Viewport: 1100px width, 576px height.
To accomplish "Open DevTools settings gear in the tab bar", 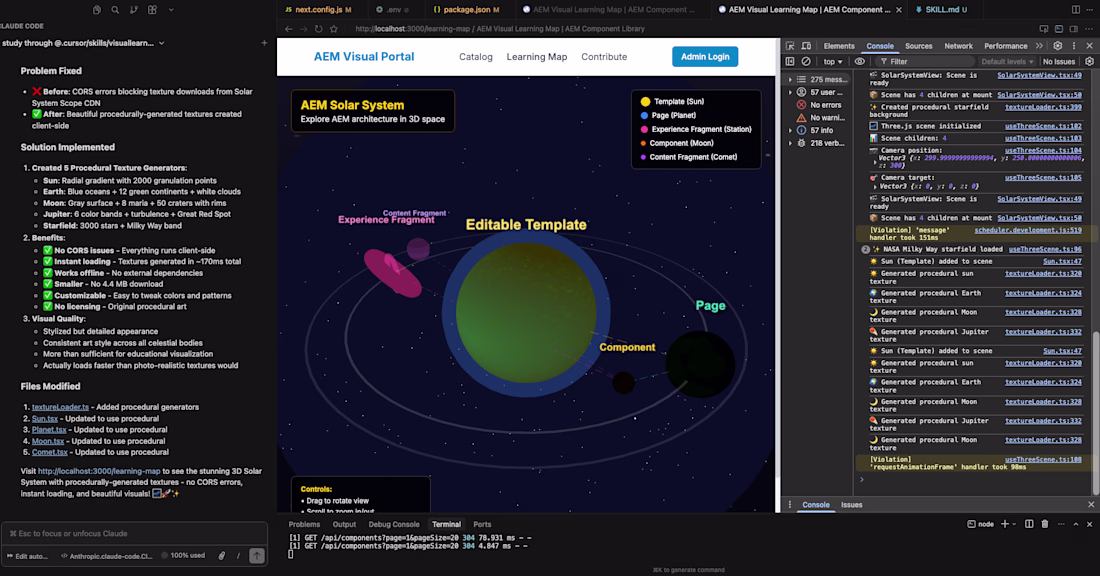I will pyautogui.click(x=1058, y=46).
